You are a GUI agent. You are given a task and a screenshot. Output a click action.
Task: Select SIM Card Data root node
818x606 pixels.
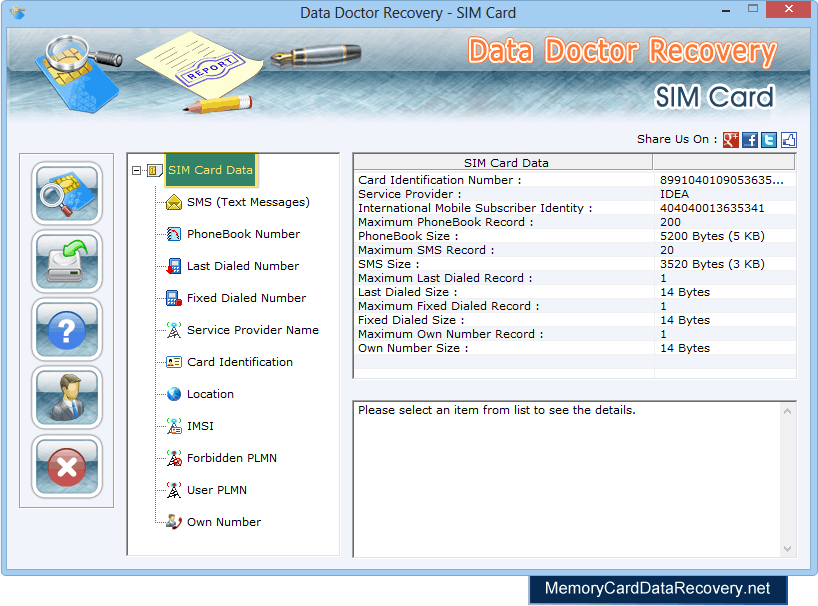pos(210,170)
